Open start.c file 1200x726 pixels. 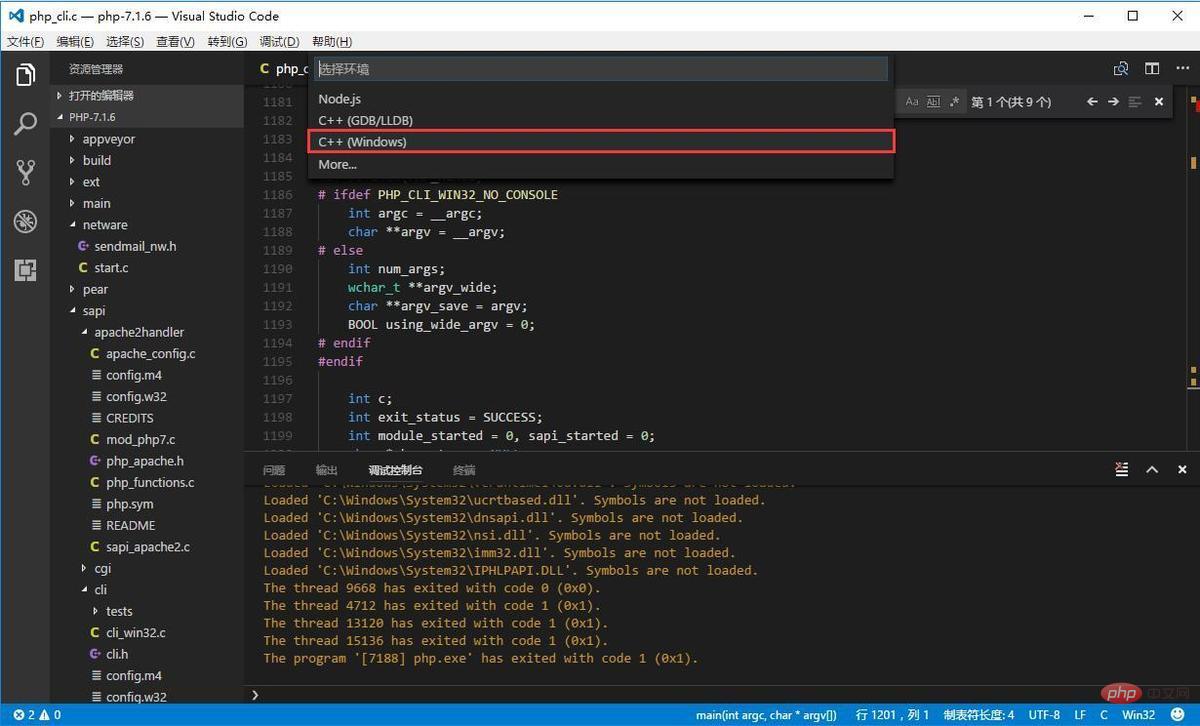tap(147, 268)
